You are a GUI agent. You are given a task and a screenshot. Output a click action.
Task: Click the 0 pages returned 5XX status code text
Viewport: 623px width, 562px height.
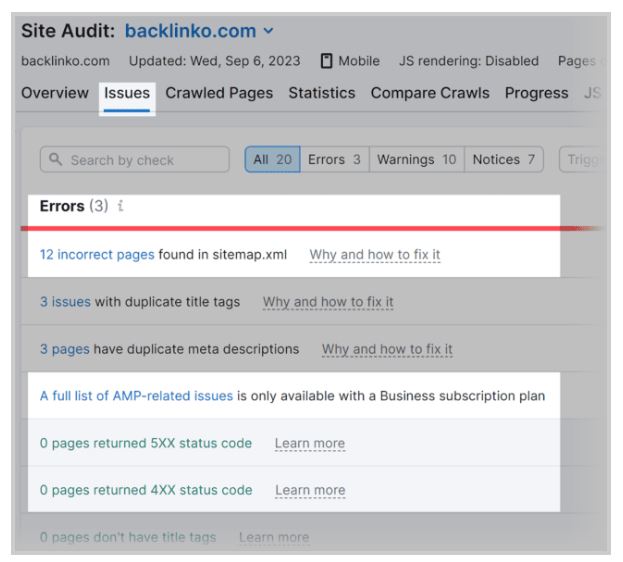[x=146, y=443]
